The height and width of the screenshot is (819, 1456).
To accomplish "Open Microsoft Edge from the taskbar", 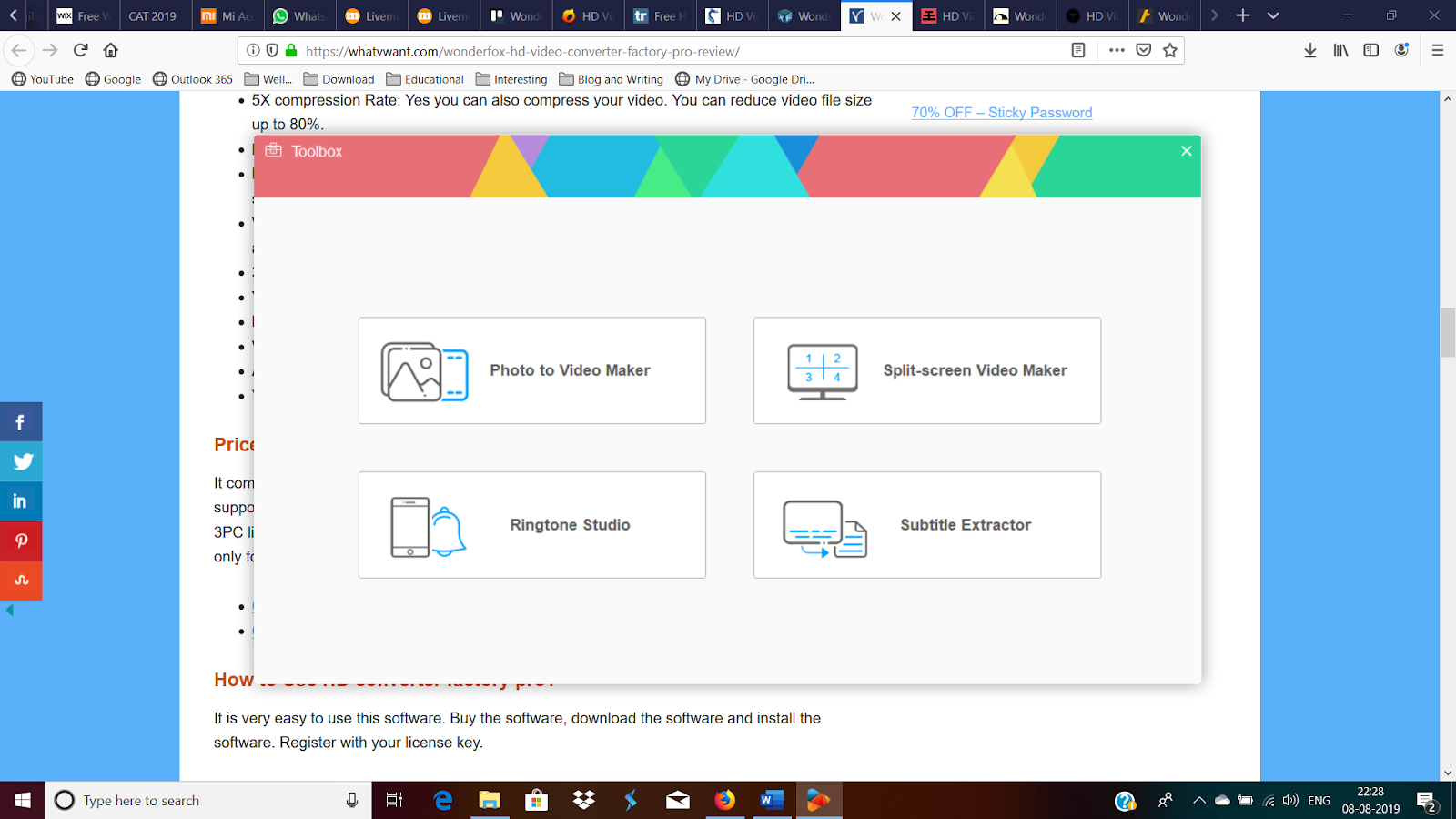I will (443, 801).
